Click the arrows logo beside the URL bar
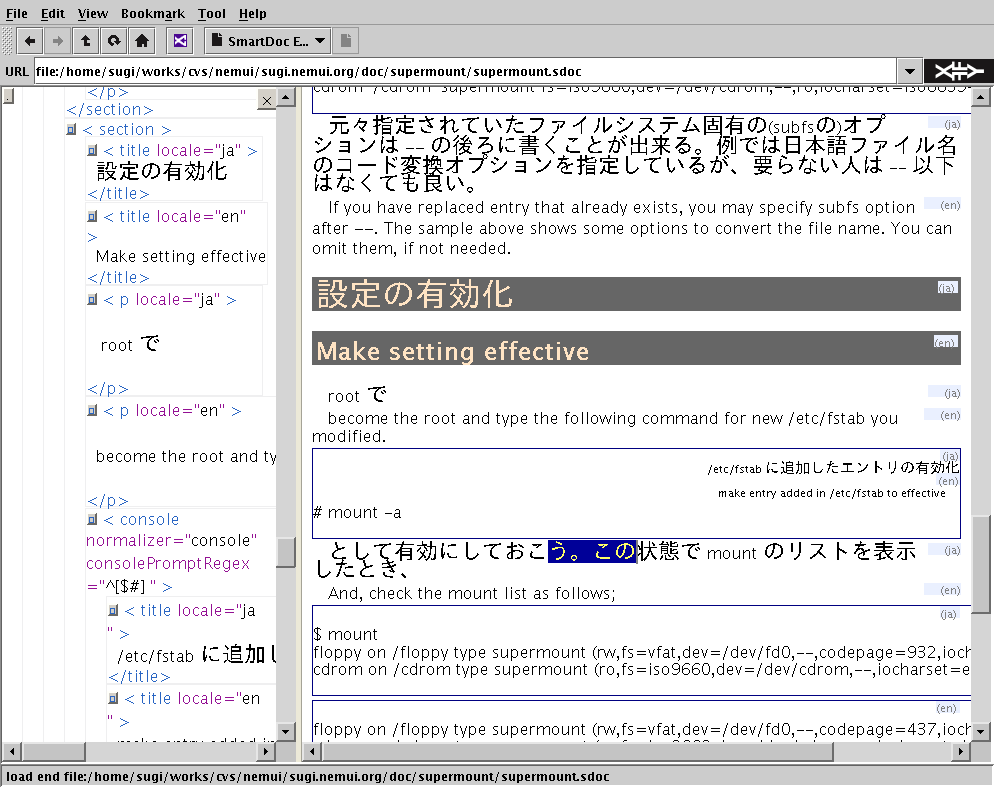This screenshot has height=787, width=994. click(x=958, y=71)
